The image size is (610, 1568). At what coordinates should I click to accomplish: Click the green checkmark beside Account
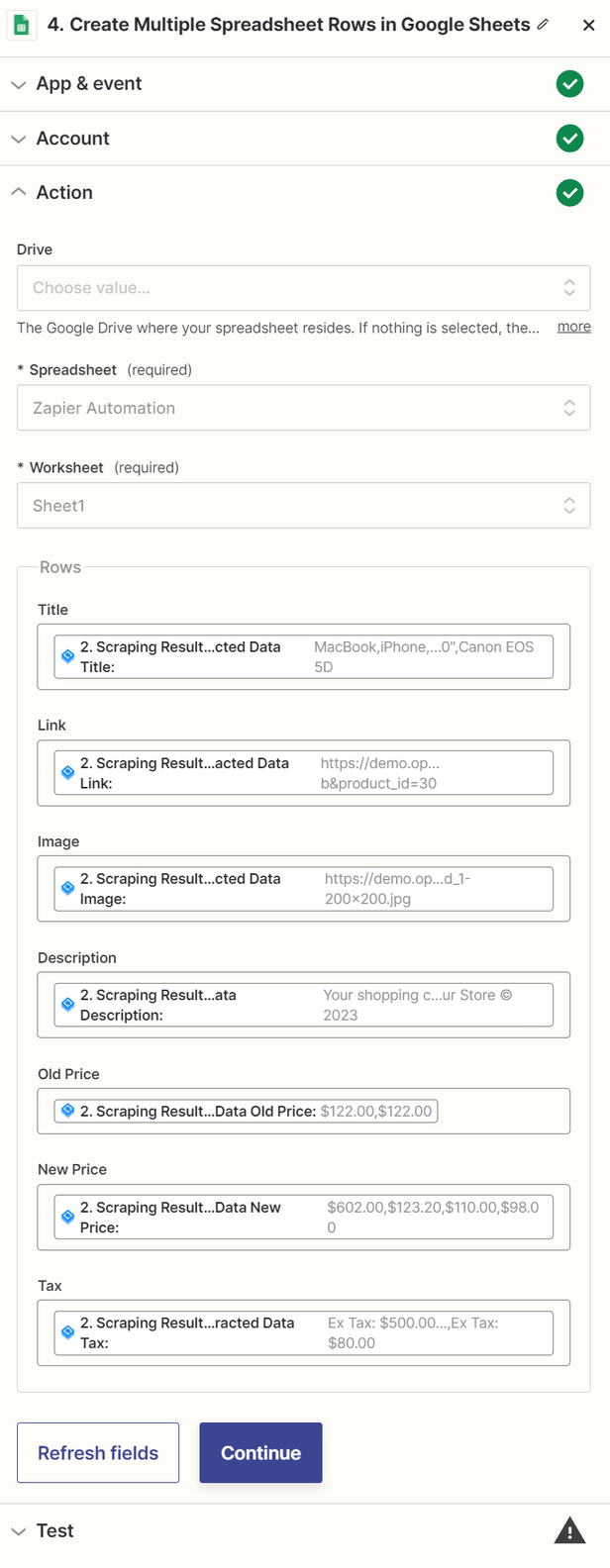(x=569, y=139)
